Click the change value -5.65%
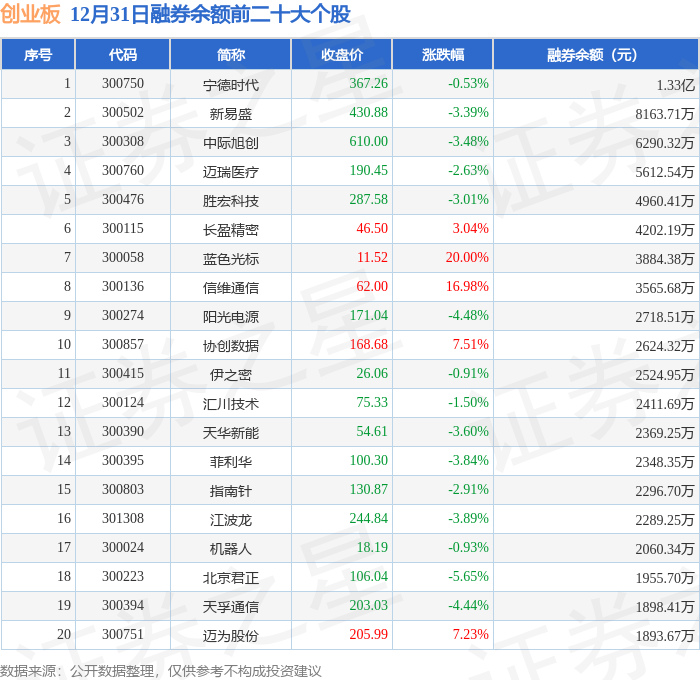 [x=468, y=577]
